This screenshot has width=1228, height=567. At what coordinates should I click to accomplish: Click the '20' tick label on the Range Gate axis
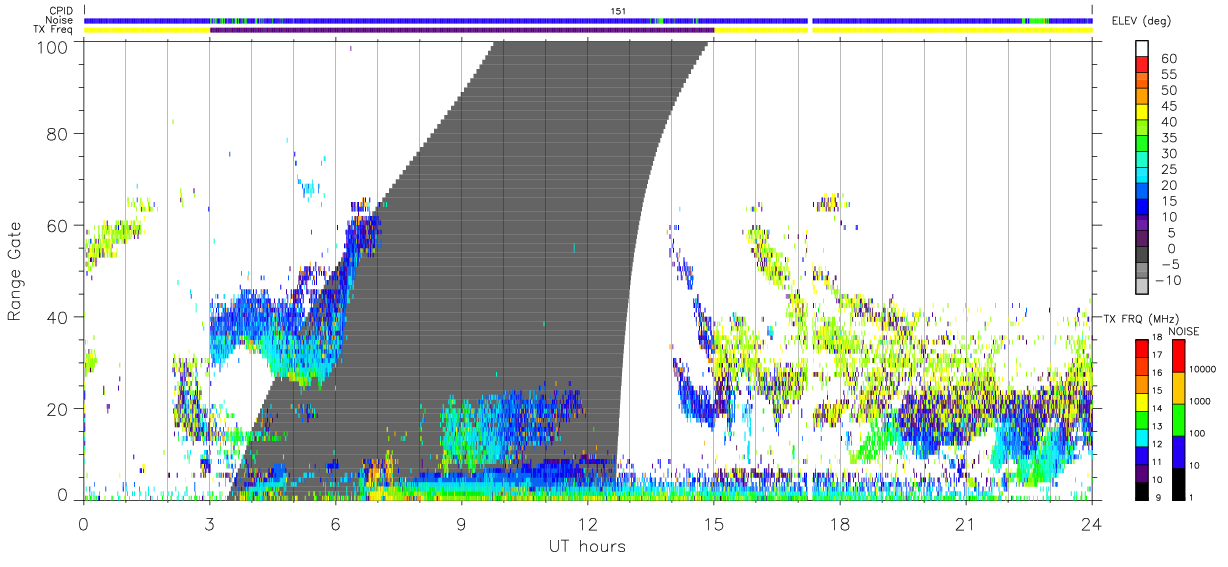(x=60, y=409)
